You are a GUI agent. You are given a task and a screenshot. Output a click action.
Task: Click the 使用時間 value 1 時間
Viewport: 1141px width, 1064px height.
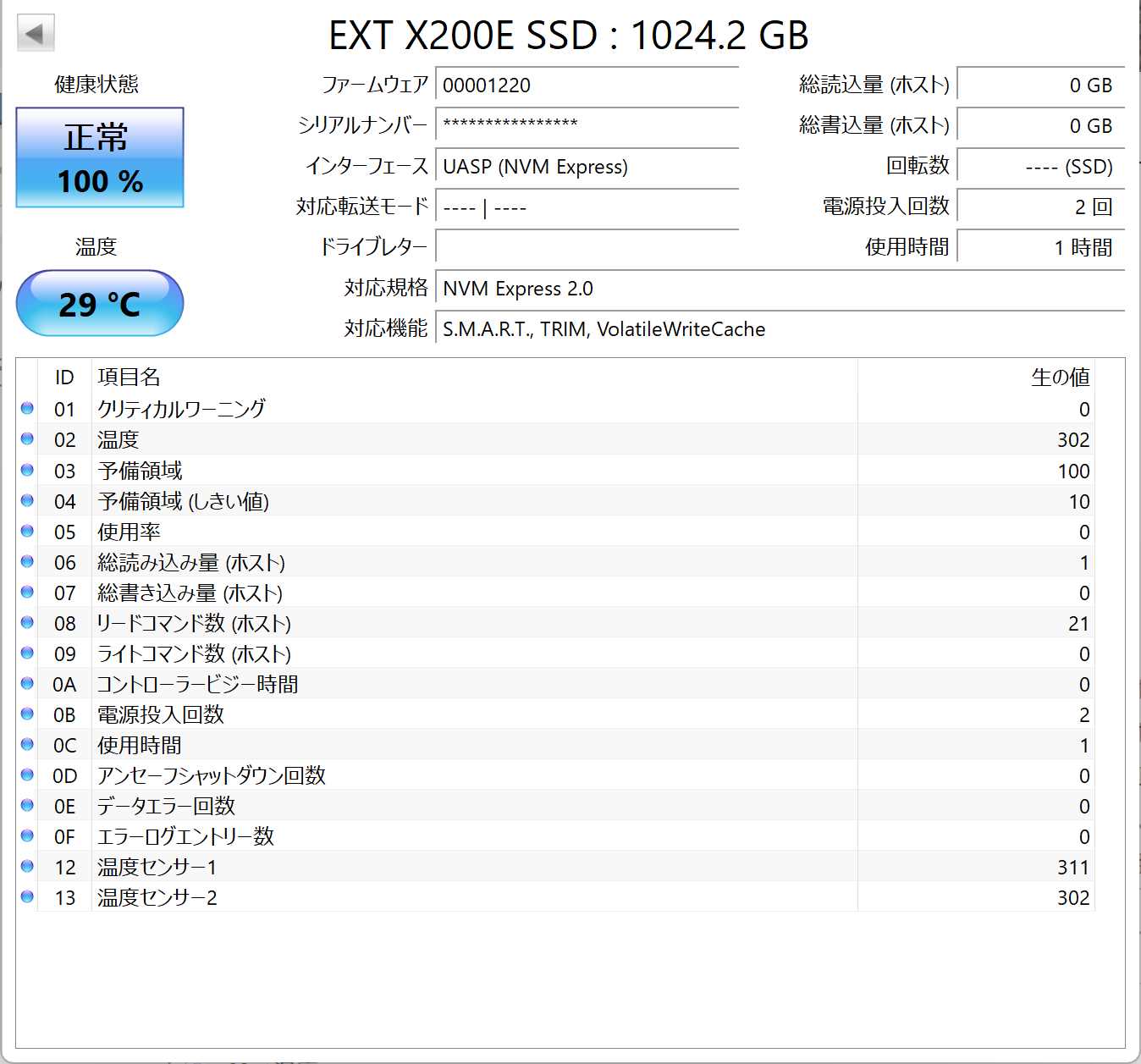pos(1040,247)
